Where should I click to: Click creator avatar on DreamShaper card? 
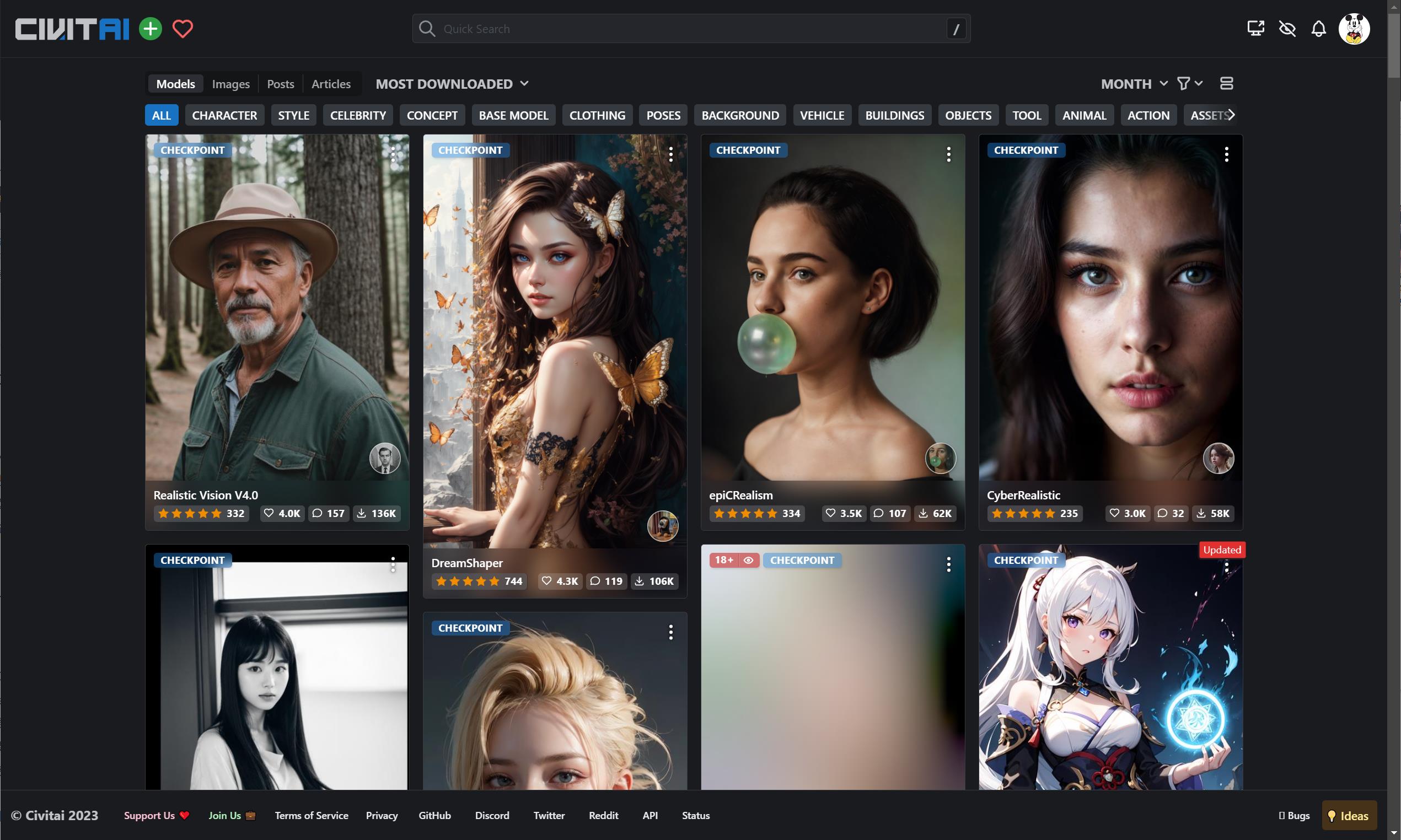(x=663, y=526)
